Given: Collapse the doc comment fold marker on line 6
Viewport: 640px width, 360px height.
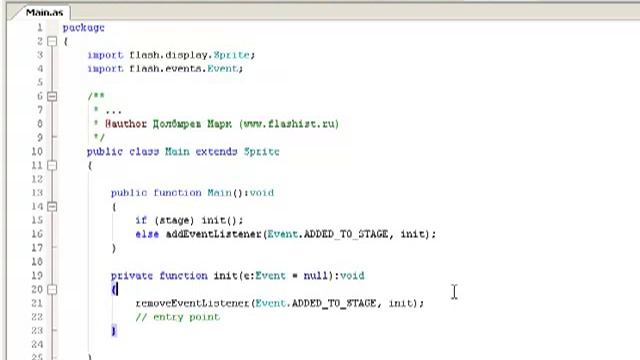Looking at the screenshot, I should (x=52, y=96).
